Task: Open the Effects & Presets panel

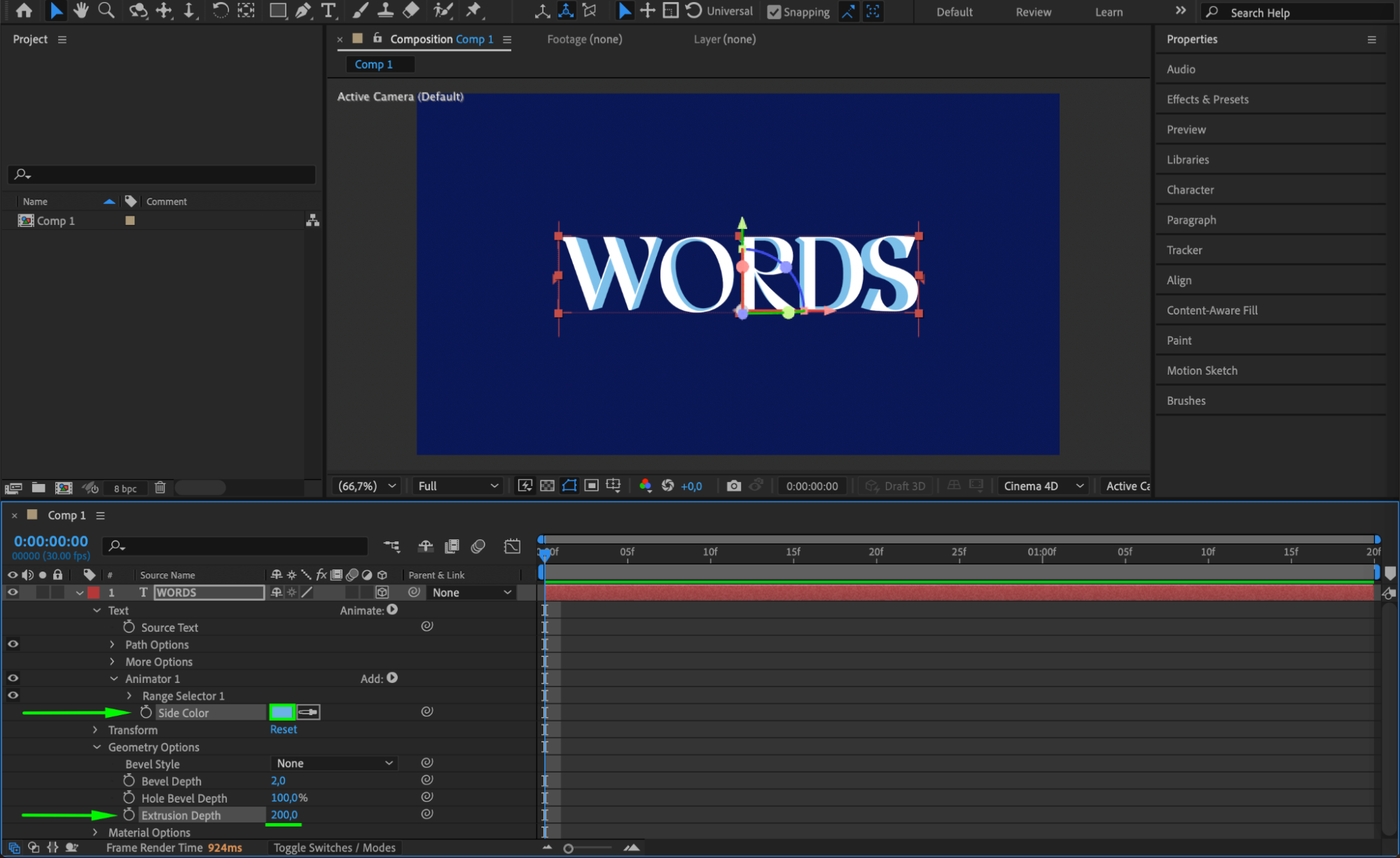Action: pyautogui.click(x=1207, y=99)
